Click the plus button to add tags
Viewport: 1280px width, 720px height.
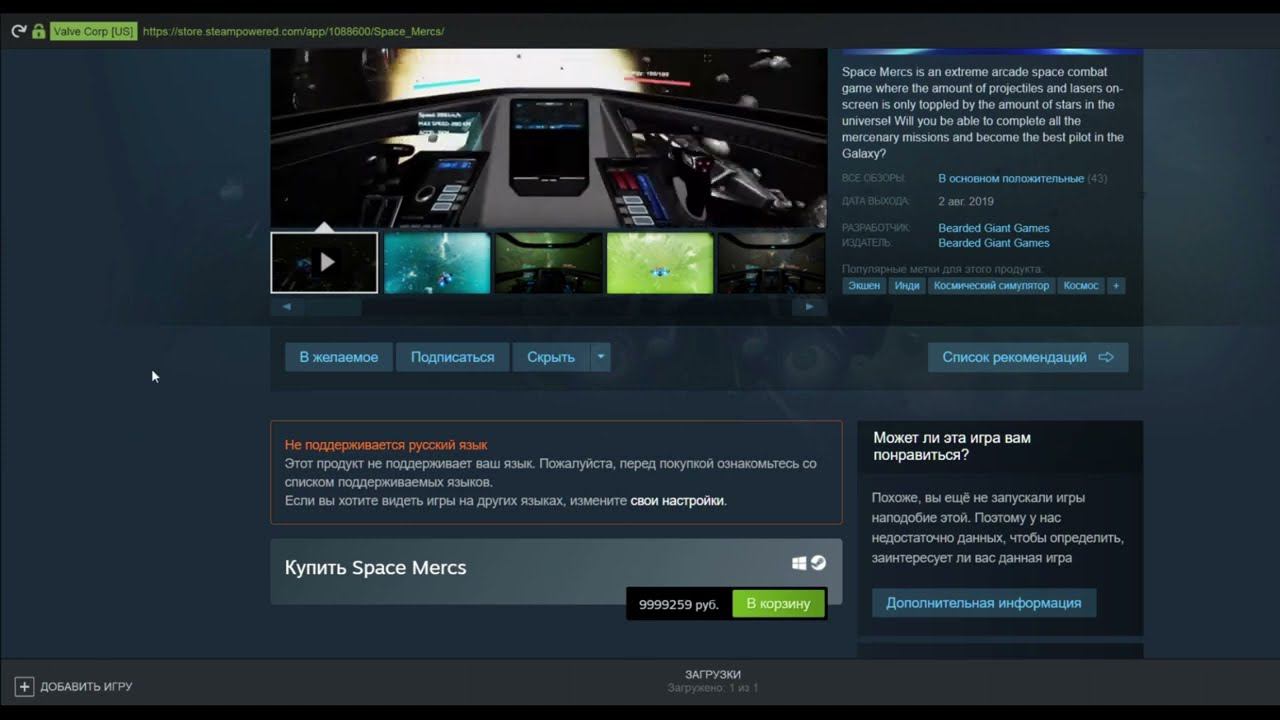pyautogui.click(x=1116, y=286)
